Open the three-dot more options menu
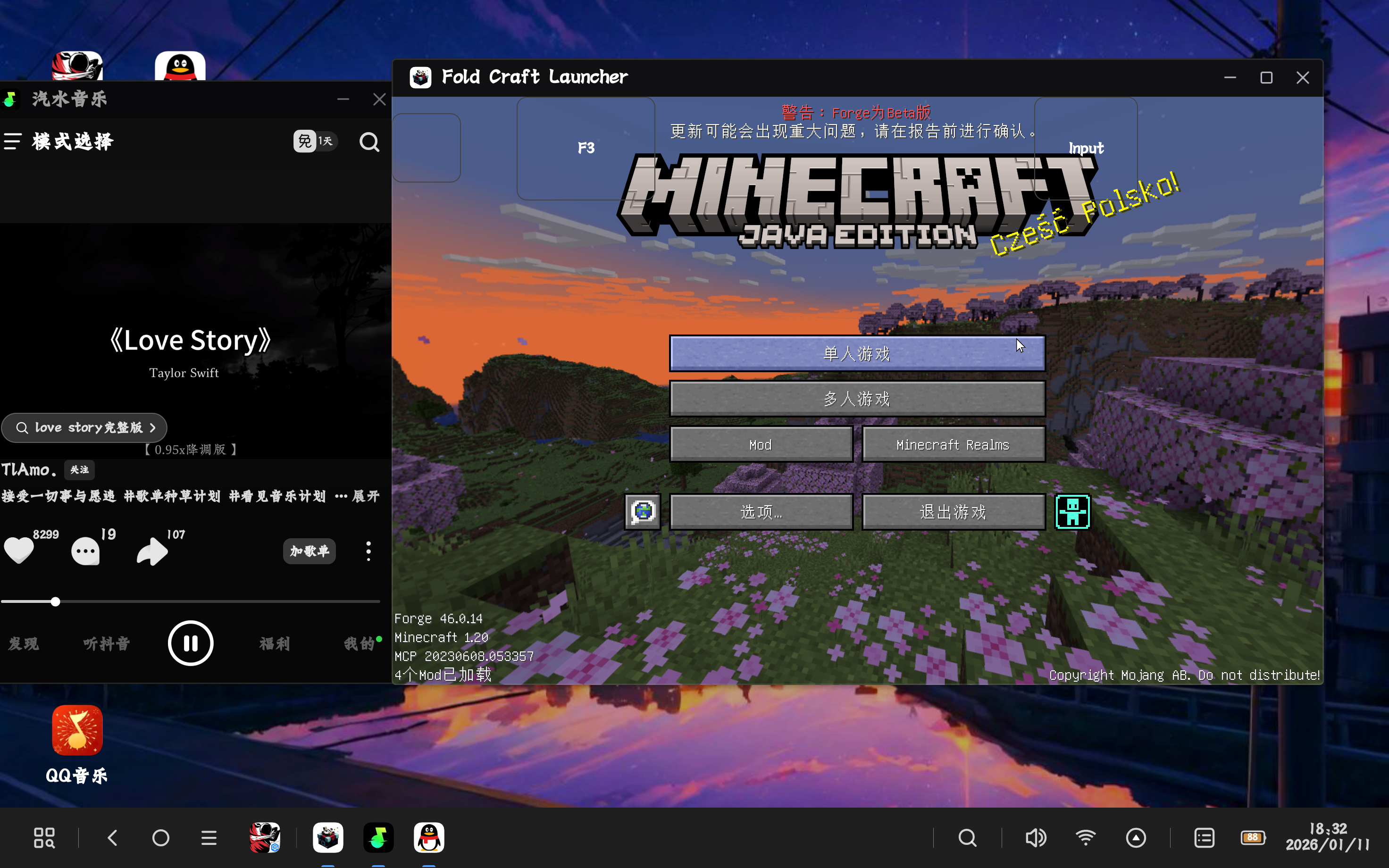 (368, 551)
